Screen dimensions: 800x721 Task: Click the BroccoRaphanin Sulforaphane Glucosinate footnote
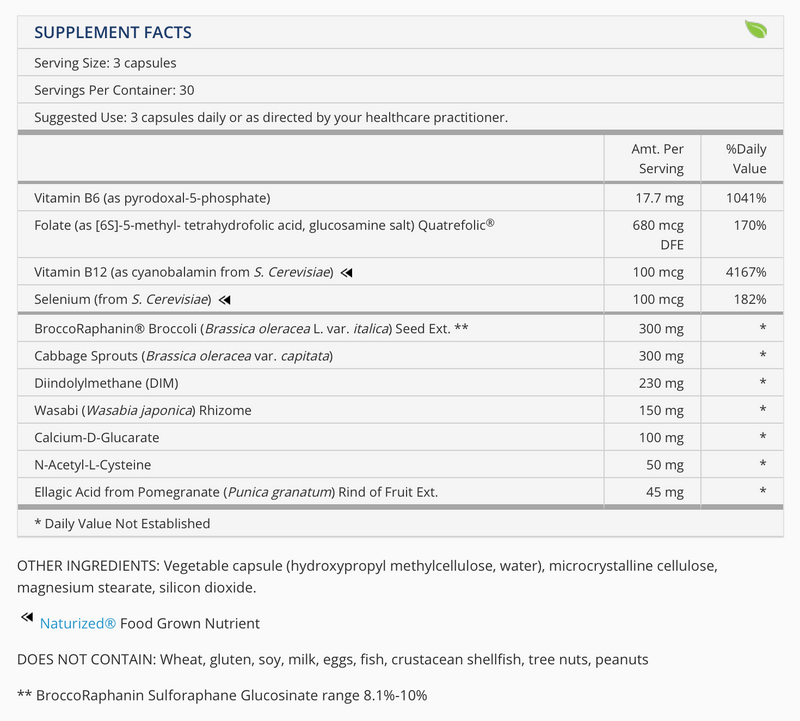222,695
